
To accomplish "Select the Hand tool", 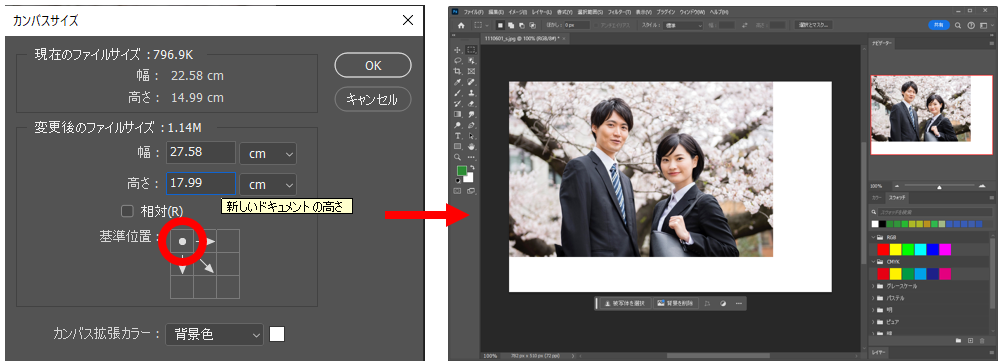I will pos(472,146).
